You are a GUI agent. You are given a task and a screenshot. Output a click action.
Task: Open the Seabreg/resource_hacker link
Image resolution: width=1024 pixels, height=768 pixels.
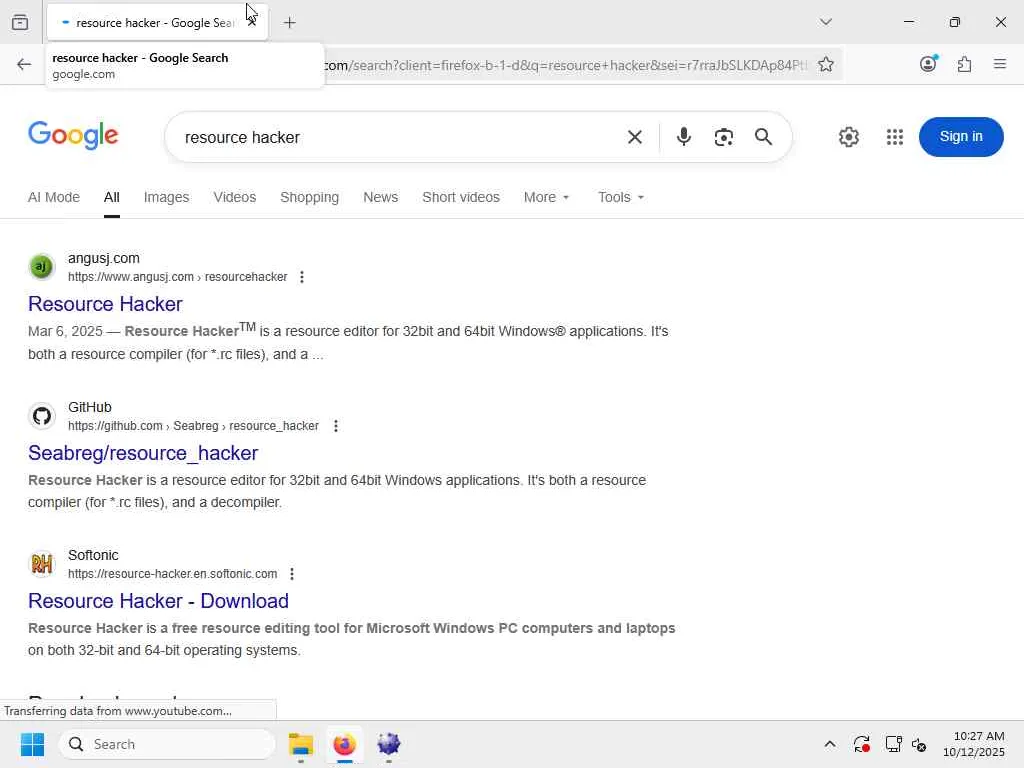click(x=143, y=453)
